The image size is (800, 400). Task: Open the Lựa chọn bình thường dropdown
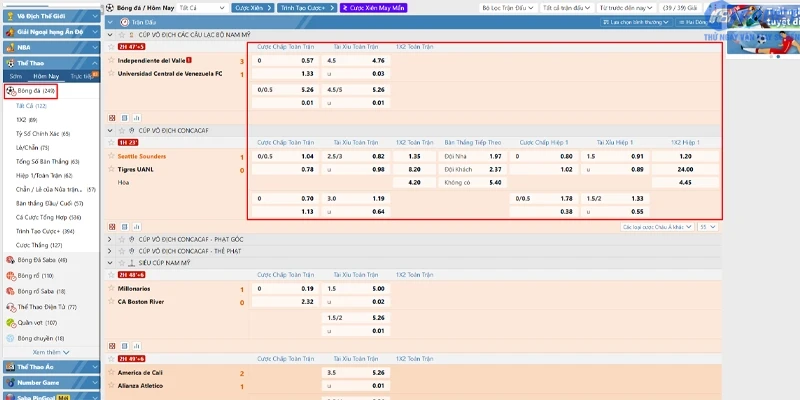coord(636,22)
